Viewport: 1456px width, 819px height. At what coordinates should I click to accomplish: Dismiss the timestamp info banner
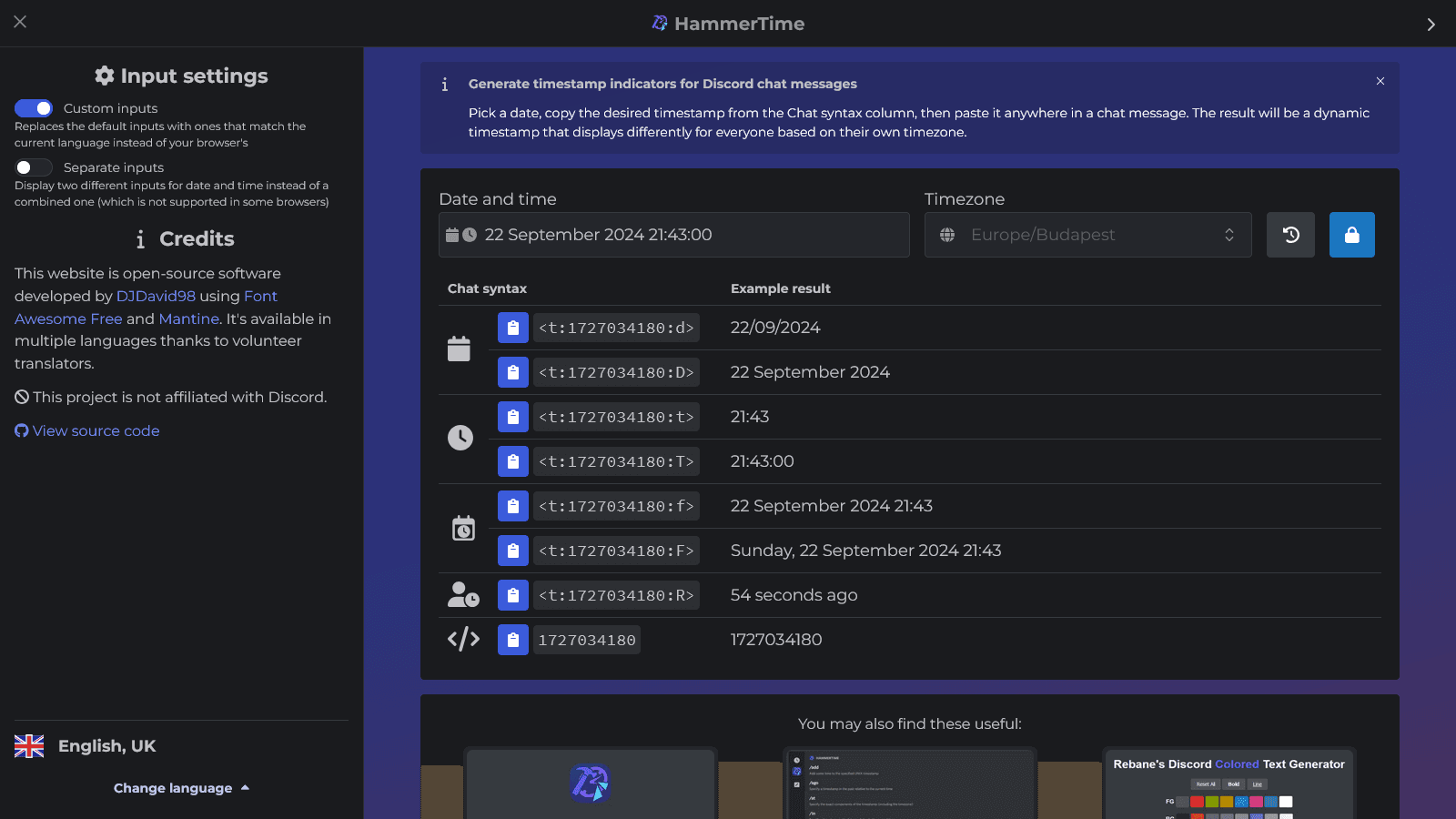1380,81
